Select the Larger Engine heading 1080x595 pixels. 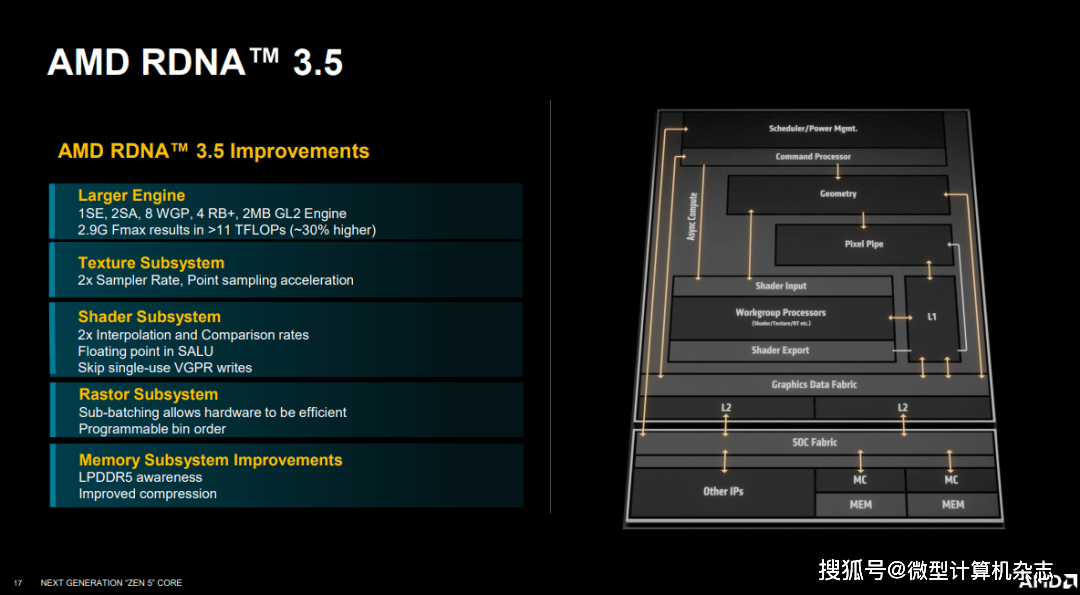click(x=132, y=196)
